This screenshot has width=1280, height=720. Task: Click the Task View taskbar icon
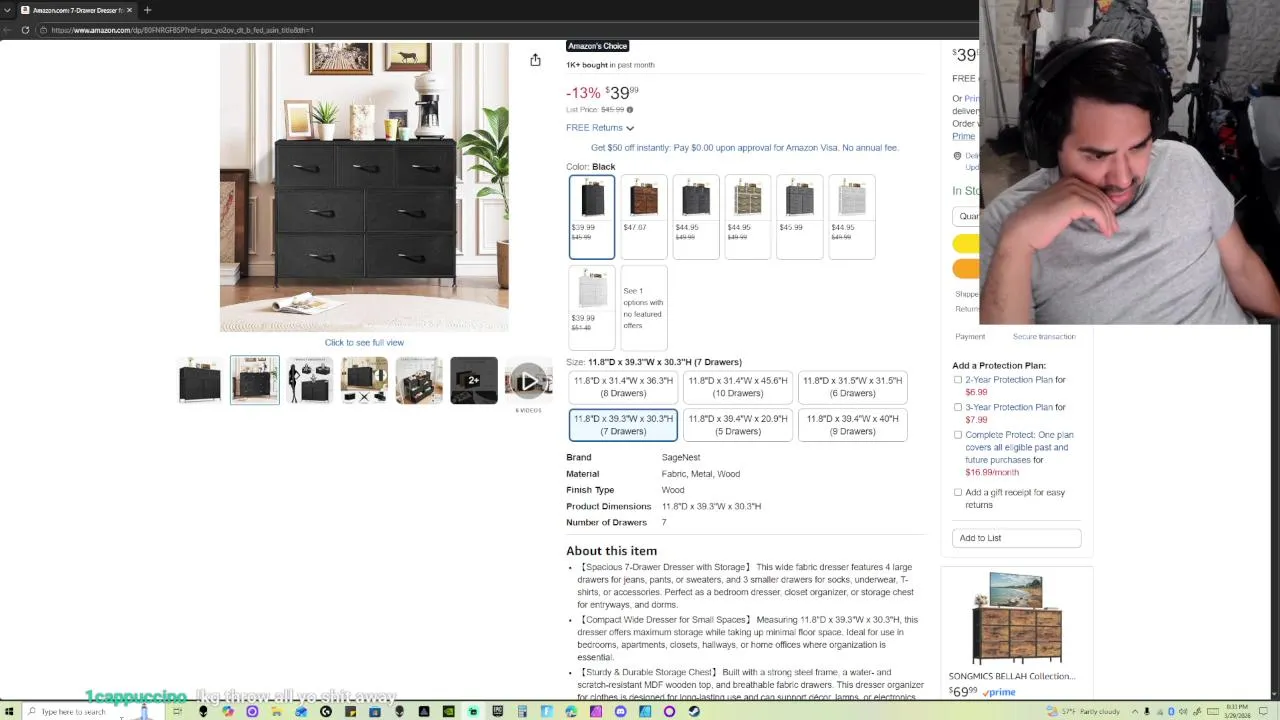pyautogui.click(x=178, y=712)
